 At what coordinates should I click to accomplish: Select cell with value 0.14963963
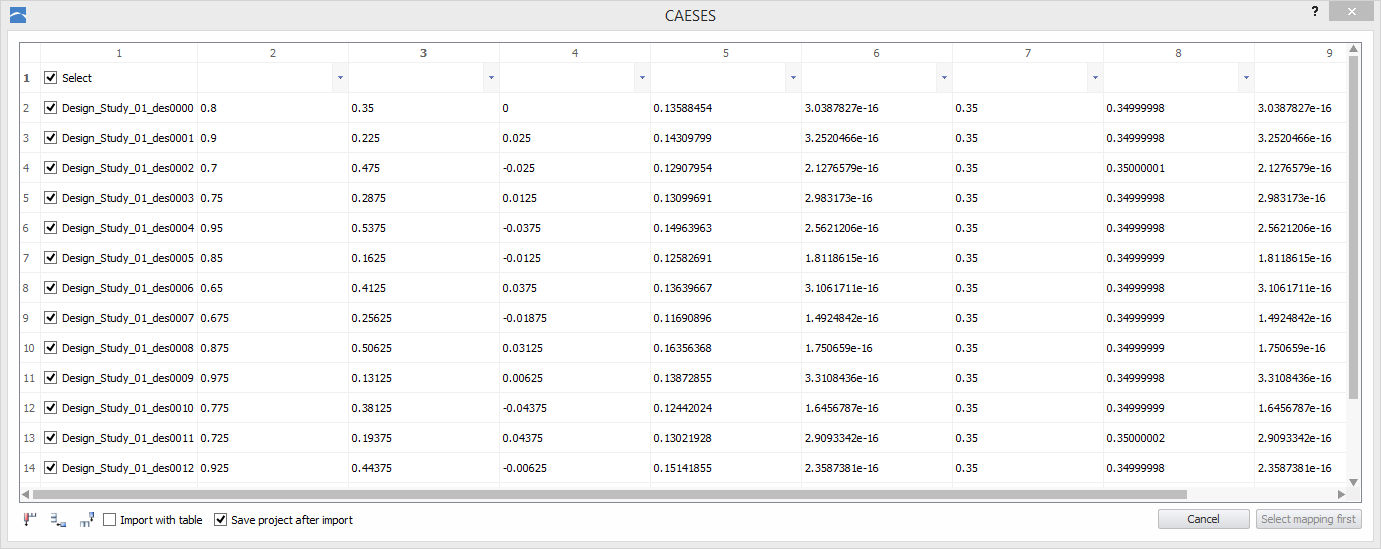tap(726, 228)
